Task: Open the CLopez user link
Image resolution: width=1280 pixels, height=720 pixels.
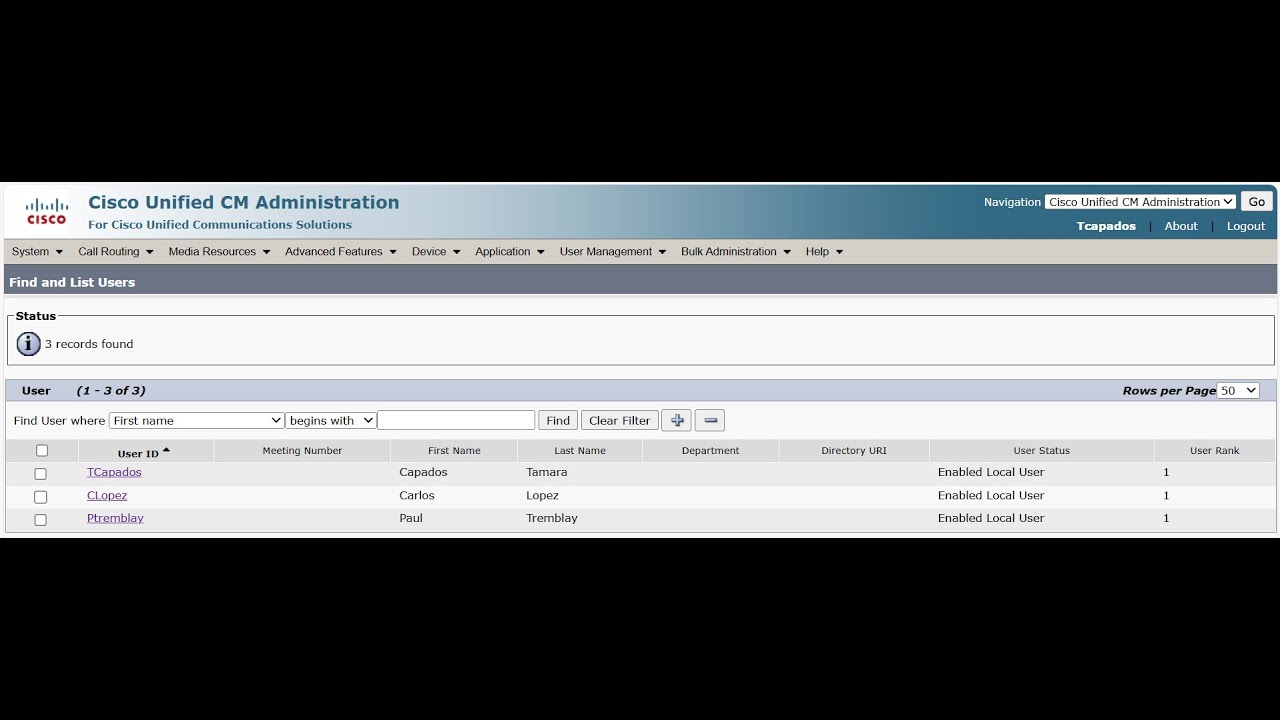Action: [x=107, y=495]
